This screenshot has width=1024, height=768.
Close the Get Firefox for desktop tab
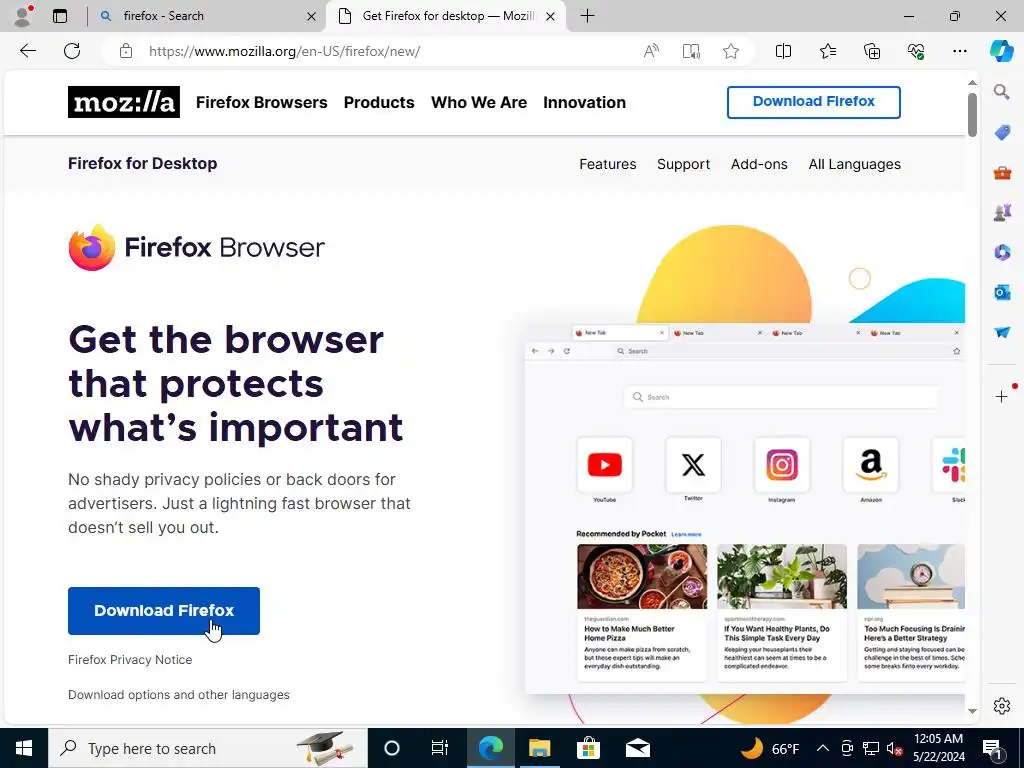point(551,16)
